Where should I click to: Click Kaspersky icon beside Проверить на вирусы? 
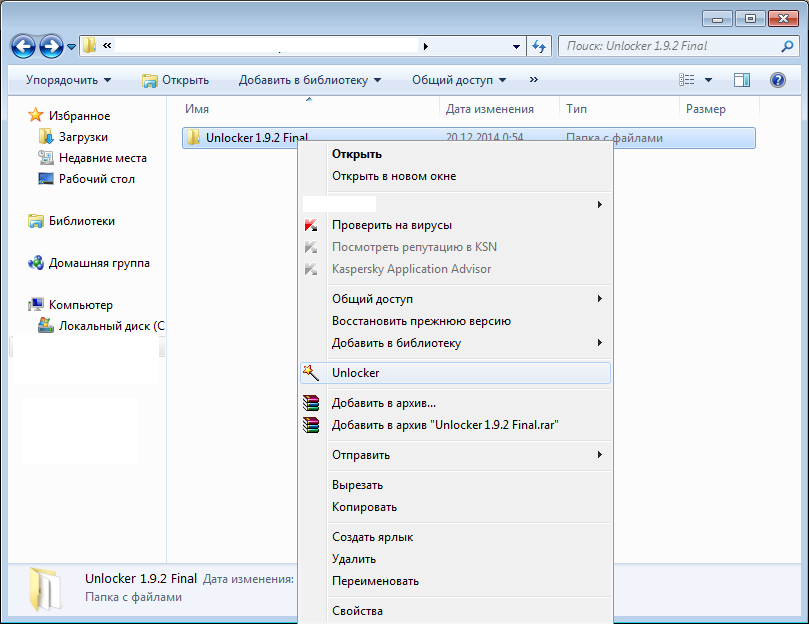pos(311,225)
